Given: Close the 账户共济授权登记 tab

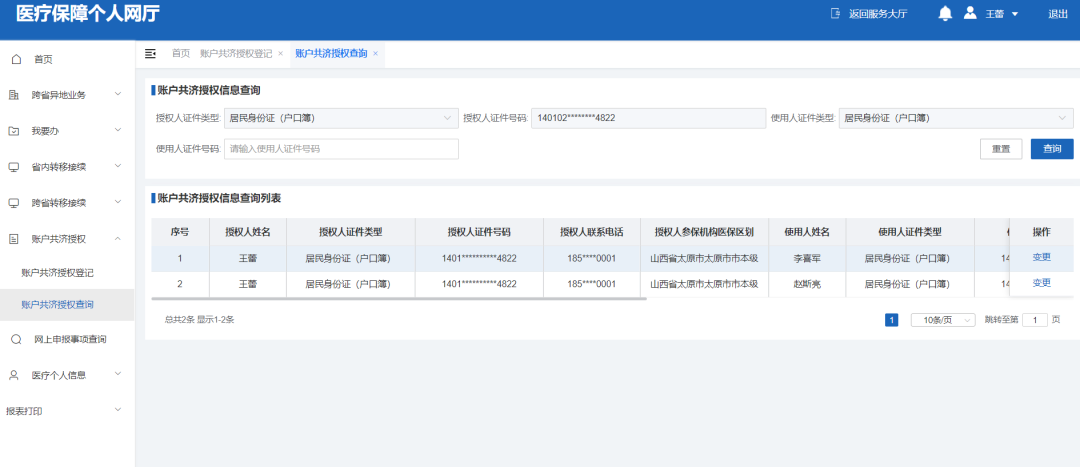Looking at the screenshot, I should point(281,53).
